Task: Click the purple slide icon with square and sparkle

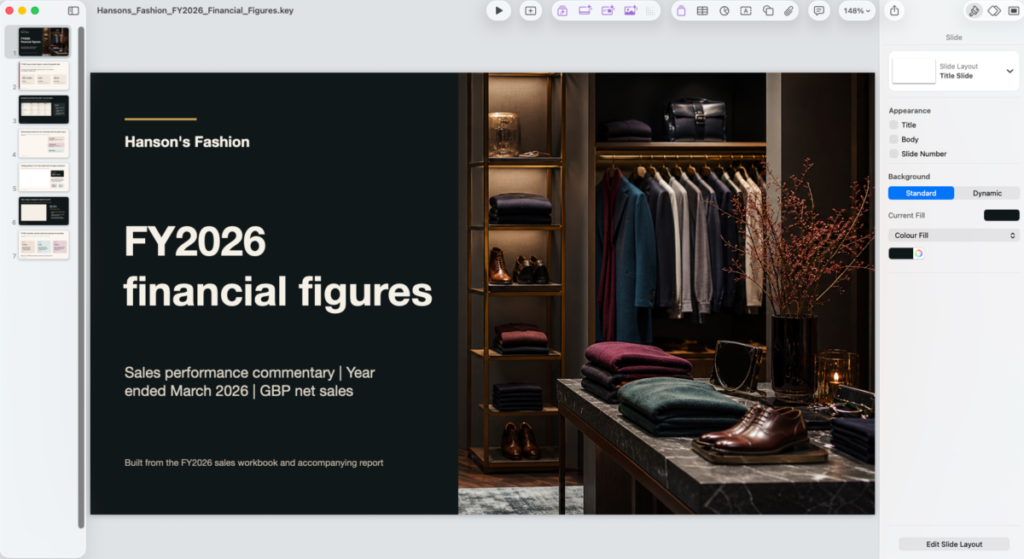Action: click(608, 10)
